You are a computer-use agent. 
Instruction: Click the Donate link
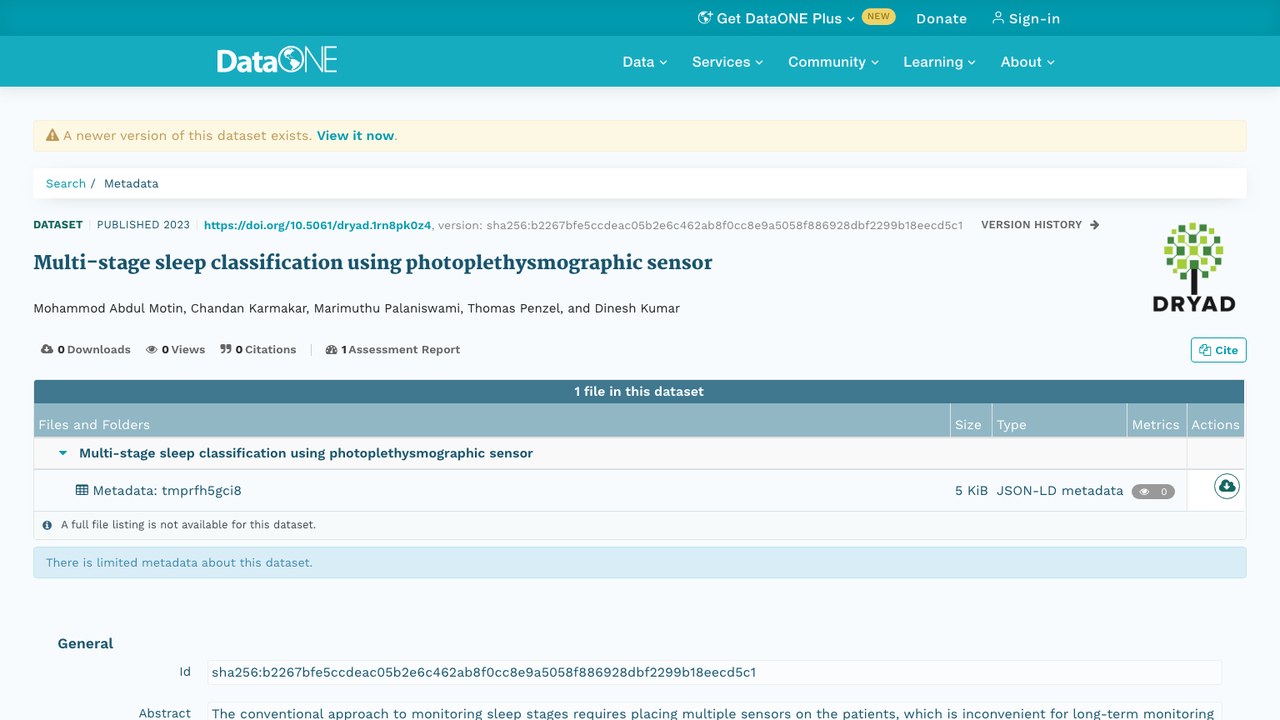pos(942,18)
